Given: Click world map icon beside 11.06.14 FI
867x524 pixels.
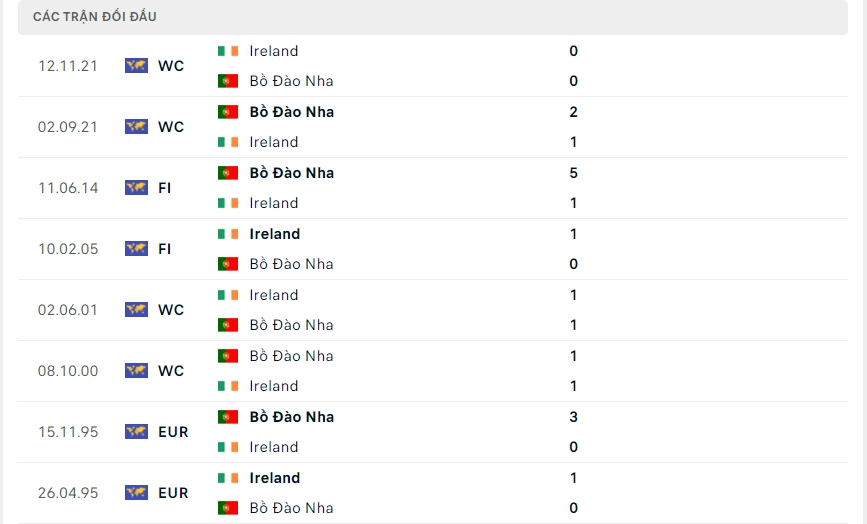Looking at the screenshot, I should (x=136, y=188).
